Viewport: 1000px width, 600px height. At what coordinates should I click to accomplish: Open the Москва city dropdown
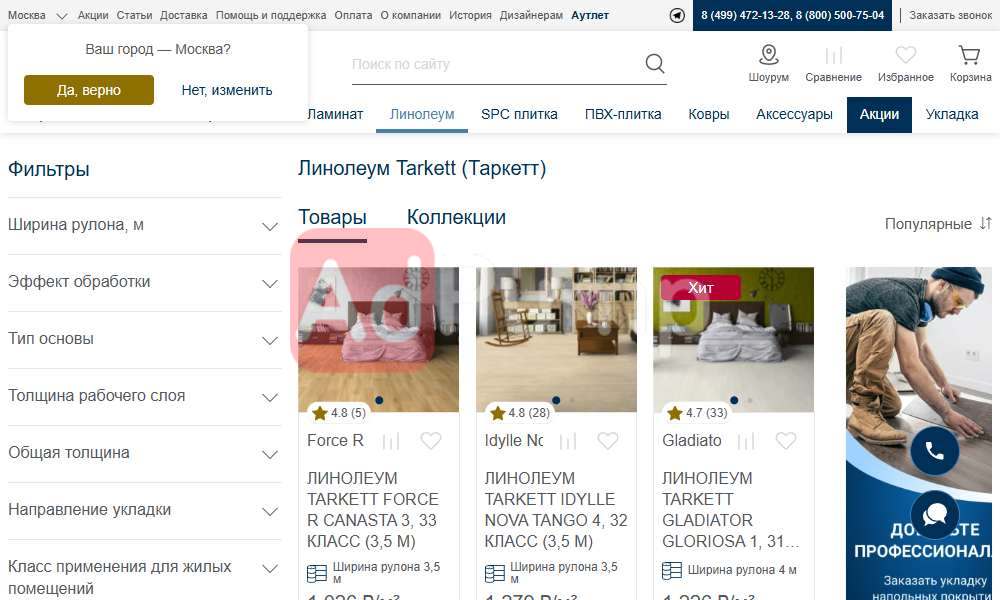pyautogui.click(x=37, y=15)
